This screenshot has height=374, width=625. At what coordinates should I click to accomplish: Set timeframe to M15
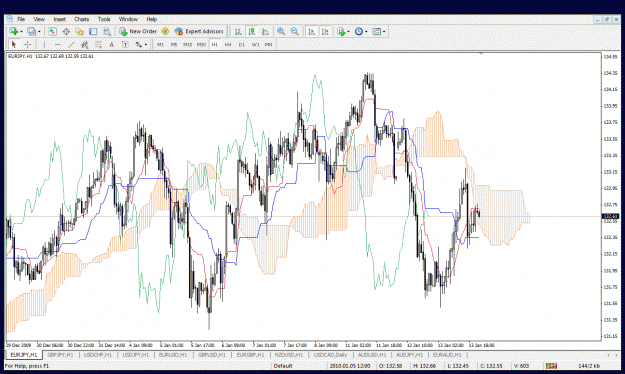pyautogui.click(x=187, y=45)
